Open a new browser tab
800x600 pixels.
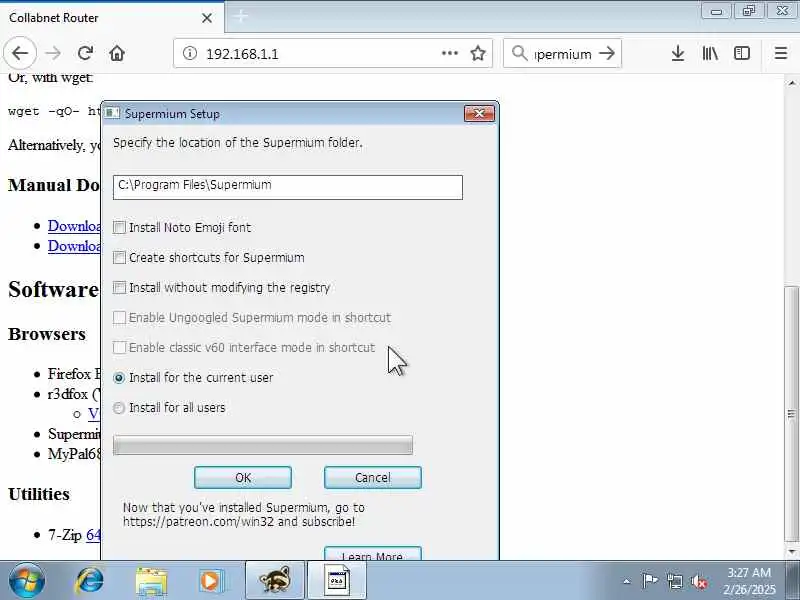pyautogui.click(x=241, y=17)
